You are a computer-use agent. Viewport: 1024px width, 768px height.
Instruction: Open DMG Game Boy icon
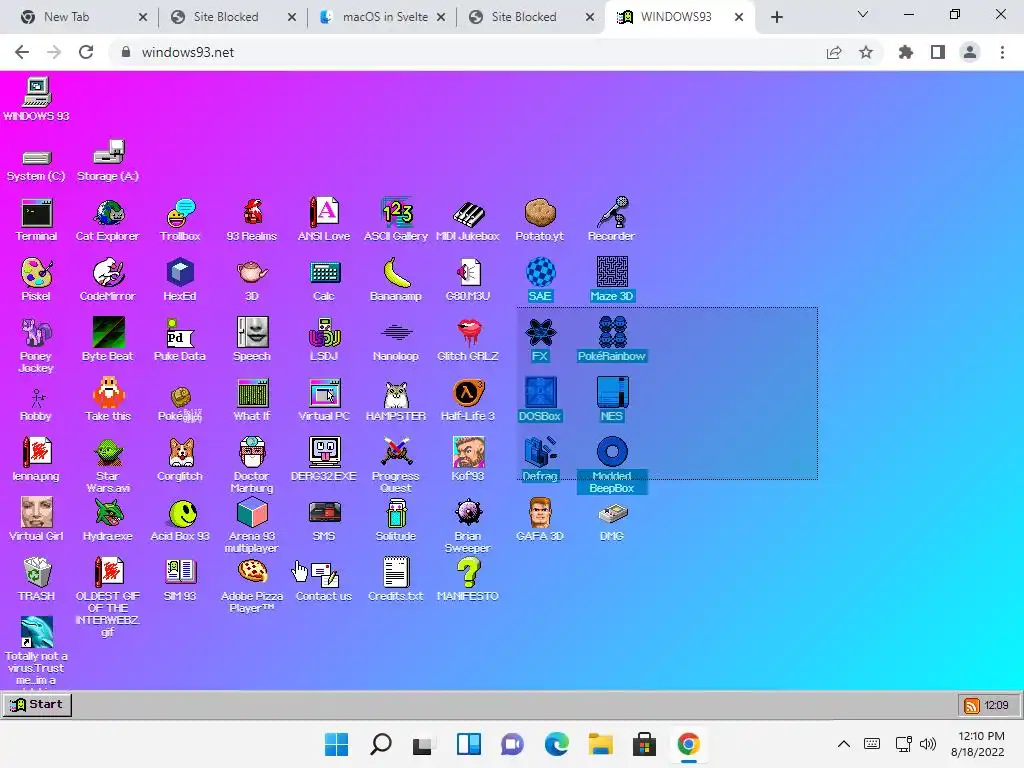pyautogui.click(x=612, y=520)
